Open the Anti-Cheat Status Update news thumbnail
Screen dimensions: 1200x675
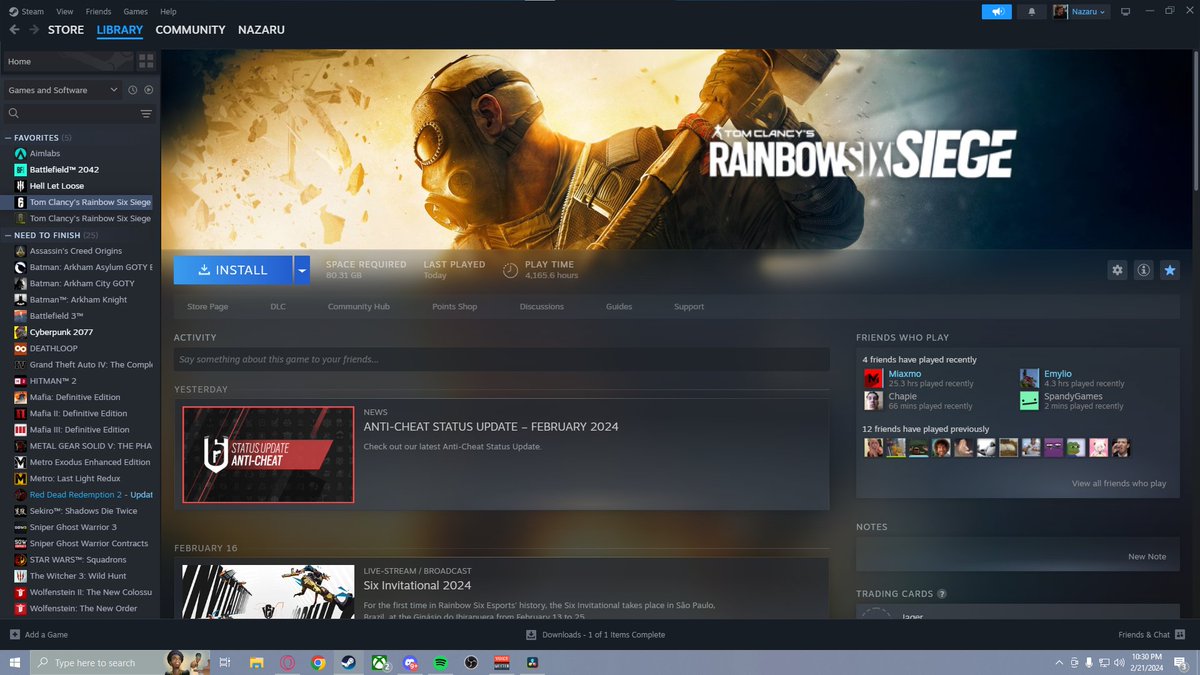(x=268, y=454)
